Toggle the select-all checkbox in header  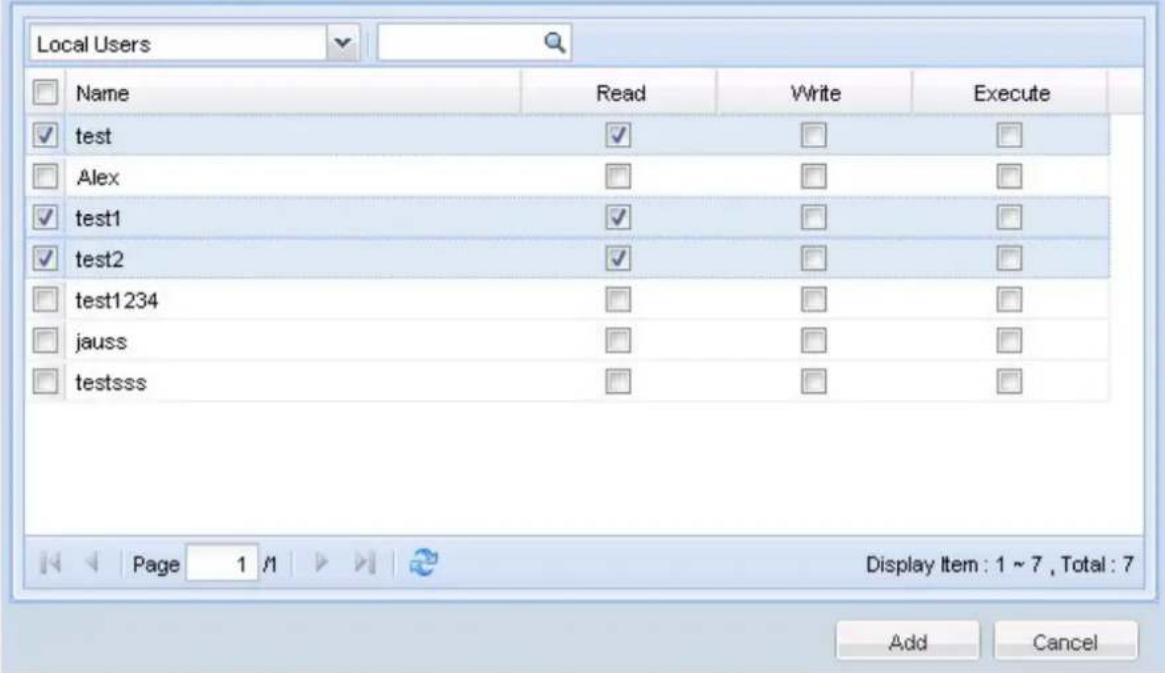(45, 93)
